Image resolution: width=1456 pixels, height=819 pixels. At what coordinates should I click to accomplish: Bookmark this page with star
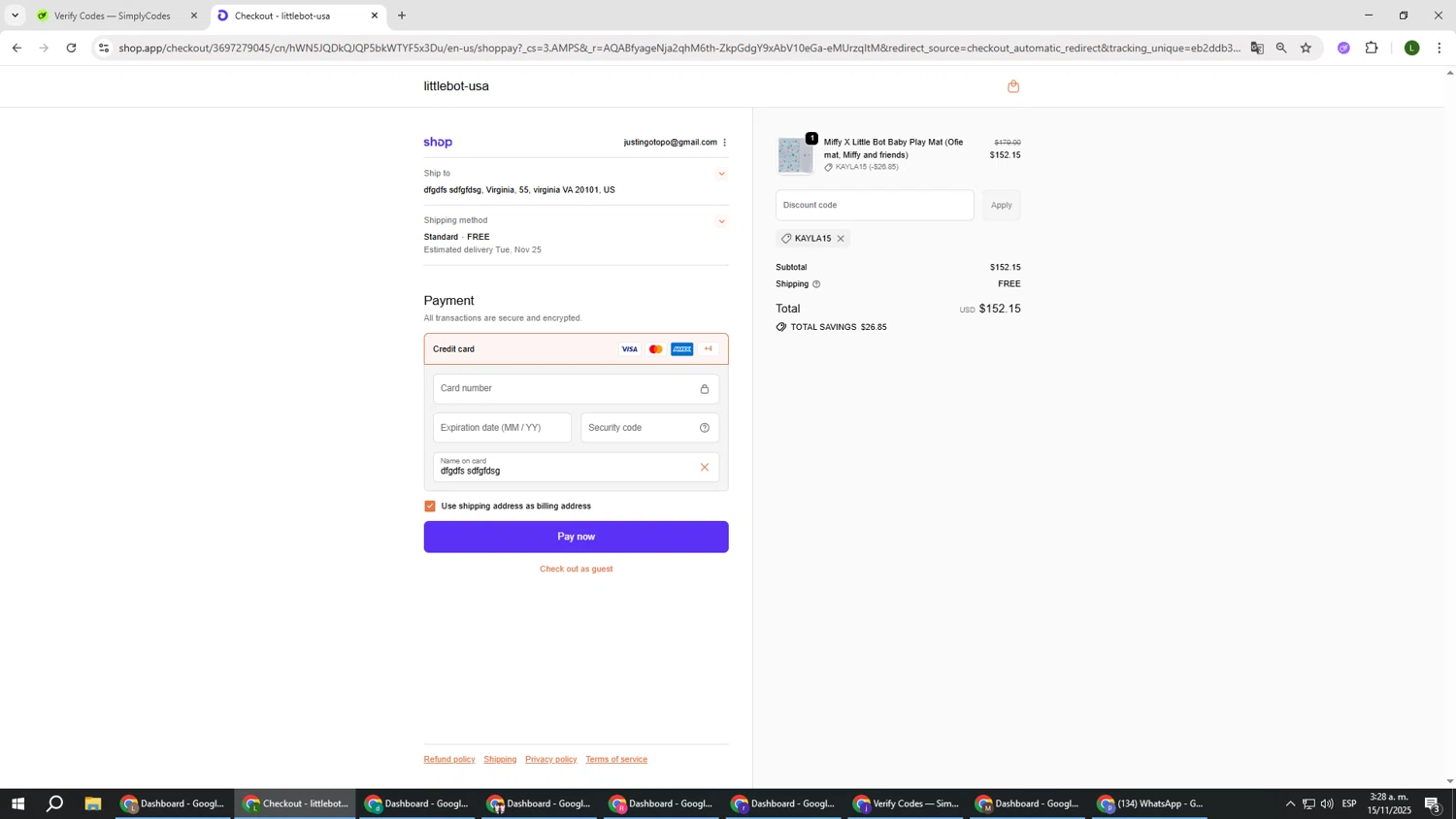click(1306, 48)
